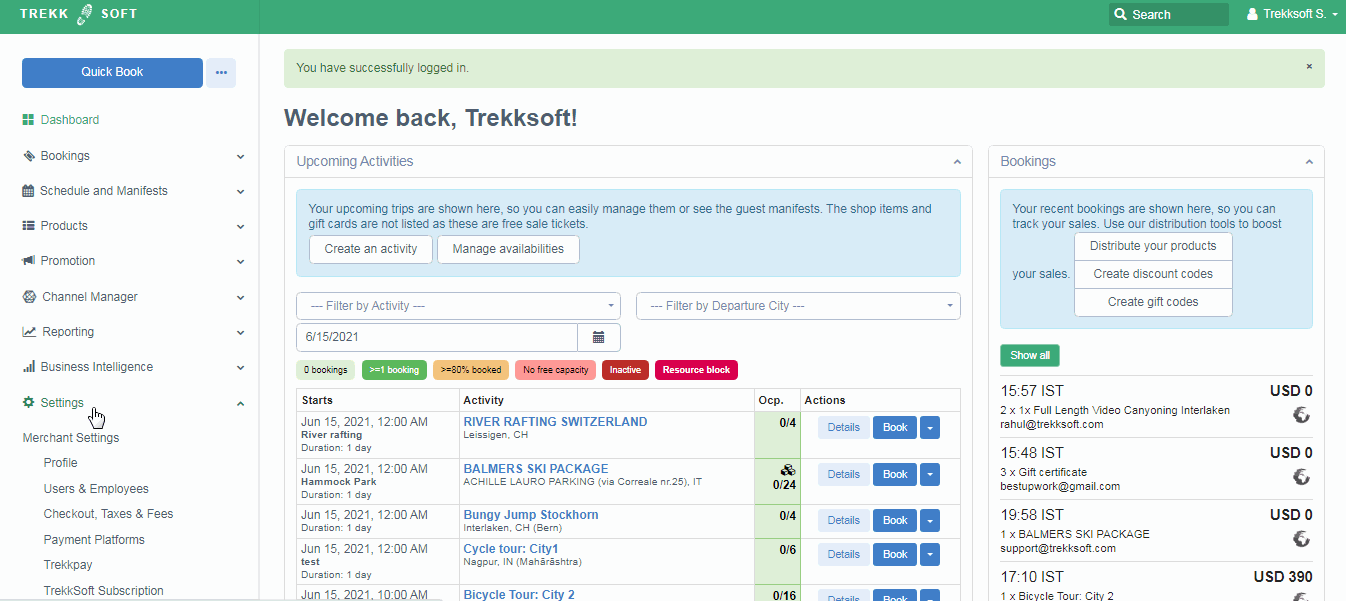The height and width of the screenshot is (601, 1346).
Task: Click the Reporting chart icon
Action: [26, 331]
